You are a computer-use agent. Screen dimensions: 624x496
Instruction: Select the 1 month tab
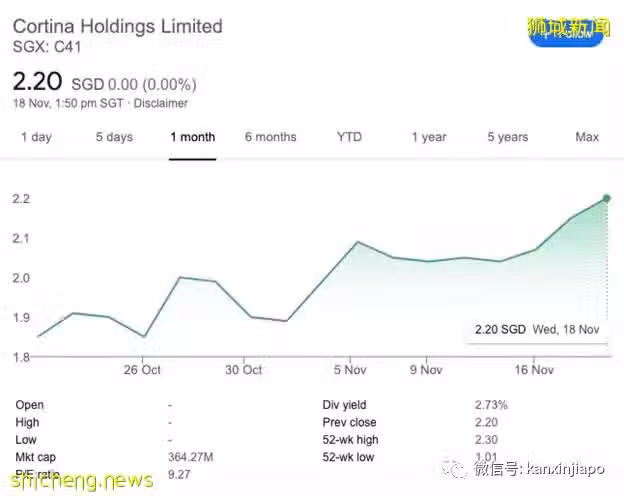193,137
